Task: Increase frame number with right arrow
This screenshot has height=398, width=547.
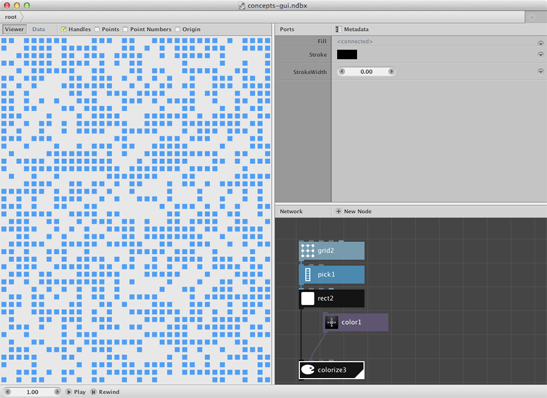Action: coord(57,392)
